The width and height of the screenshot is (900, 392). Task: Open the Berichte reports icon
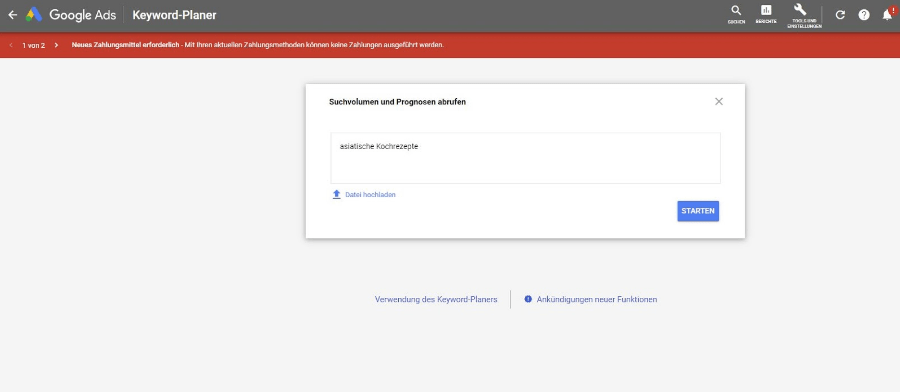pos(766,14)
